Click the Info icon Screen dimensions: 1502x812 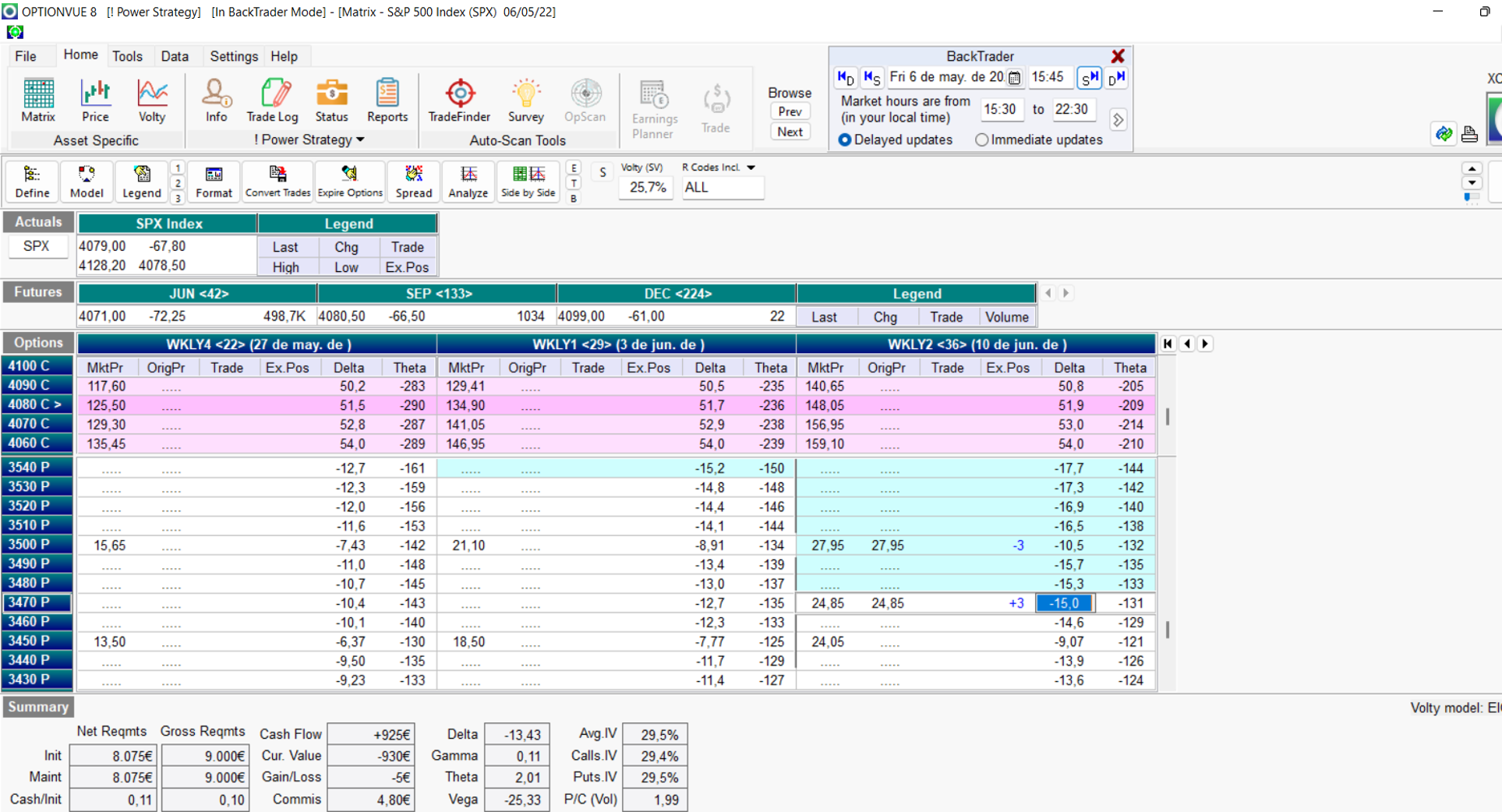point(217,101)
